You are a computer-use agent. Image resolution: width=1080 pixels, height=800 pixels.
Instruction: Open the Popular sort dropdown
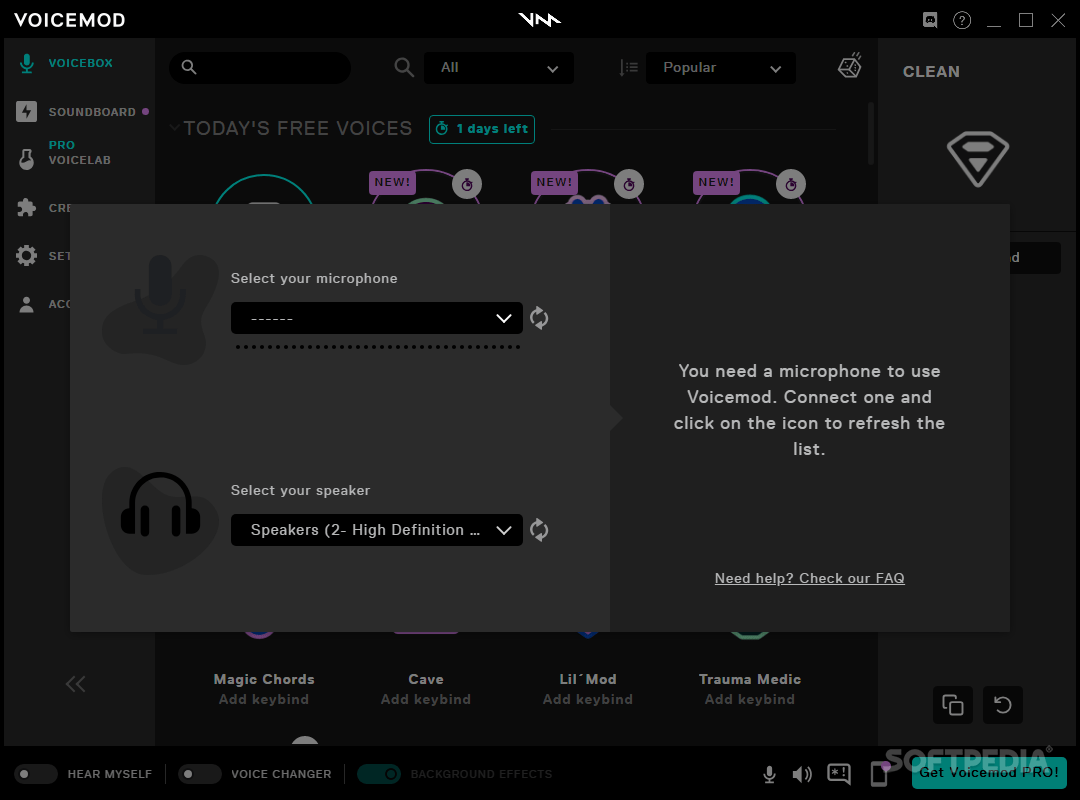click(720, 68)
